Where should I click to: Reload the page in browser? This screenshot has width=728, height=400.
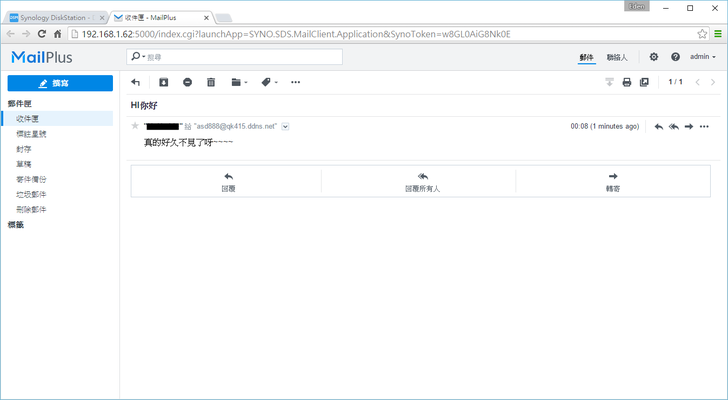click(42, 34)
